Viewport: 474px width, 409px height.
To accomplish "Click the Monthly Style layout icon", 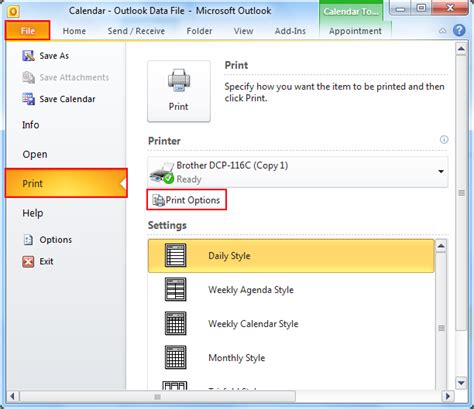I will pos(176,357).
